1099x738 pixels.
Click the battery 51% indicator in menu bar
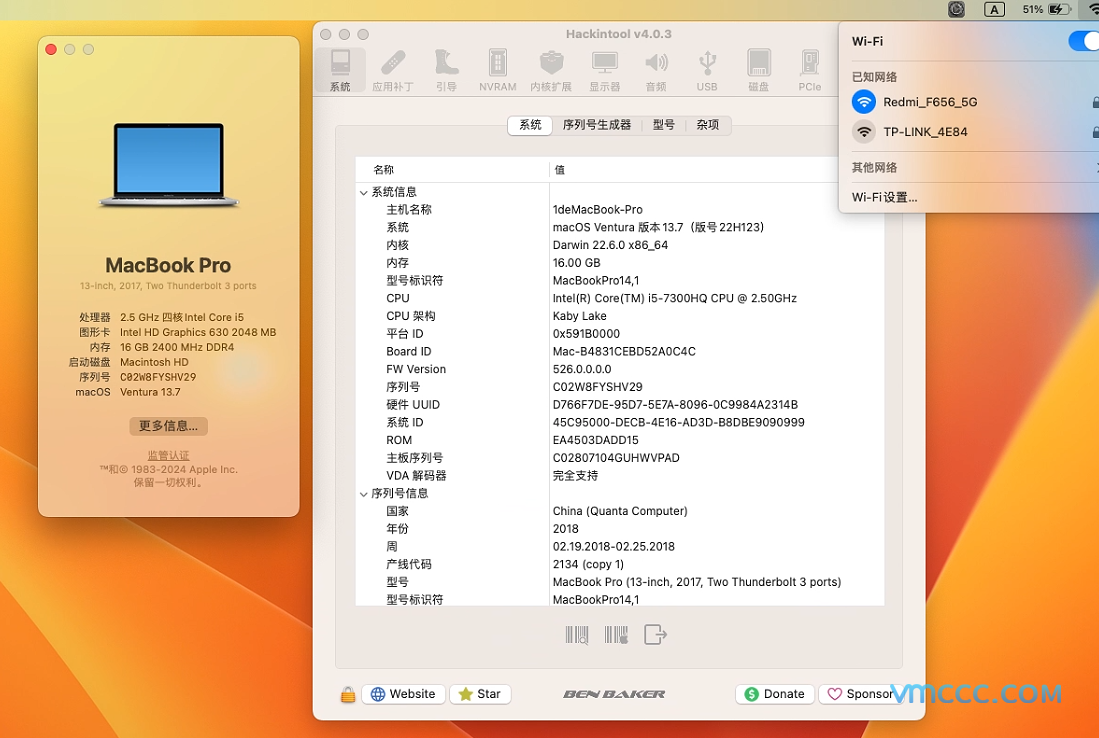tap(1046, 9)
